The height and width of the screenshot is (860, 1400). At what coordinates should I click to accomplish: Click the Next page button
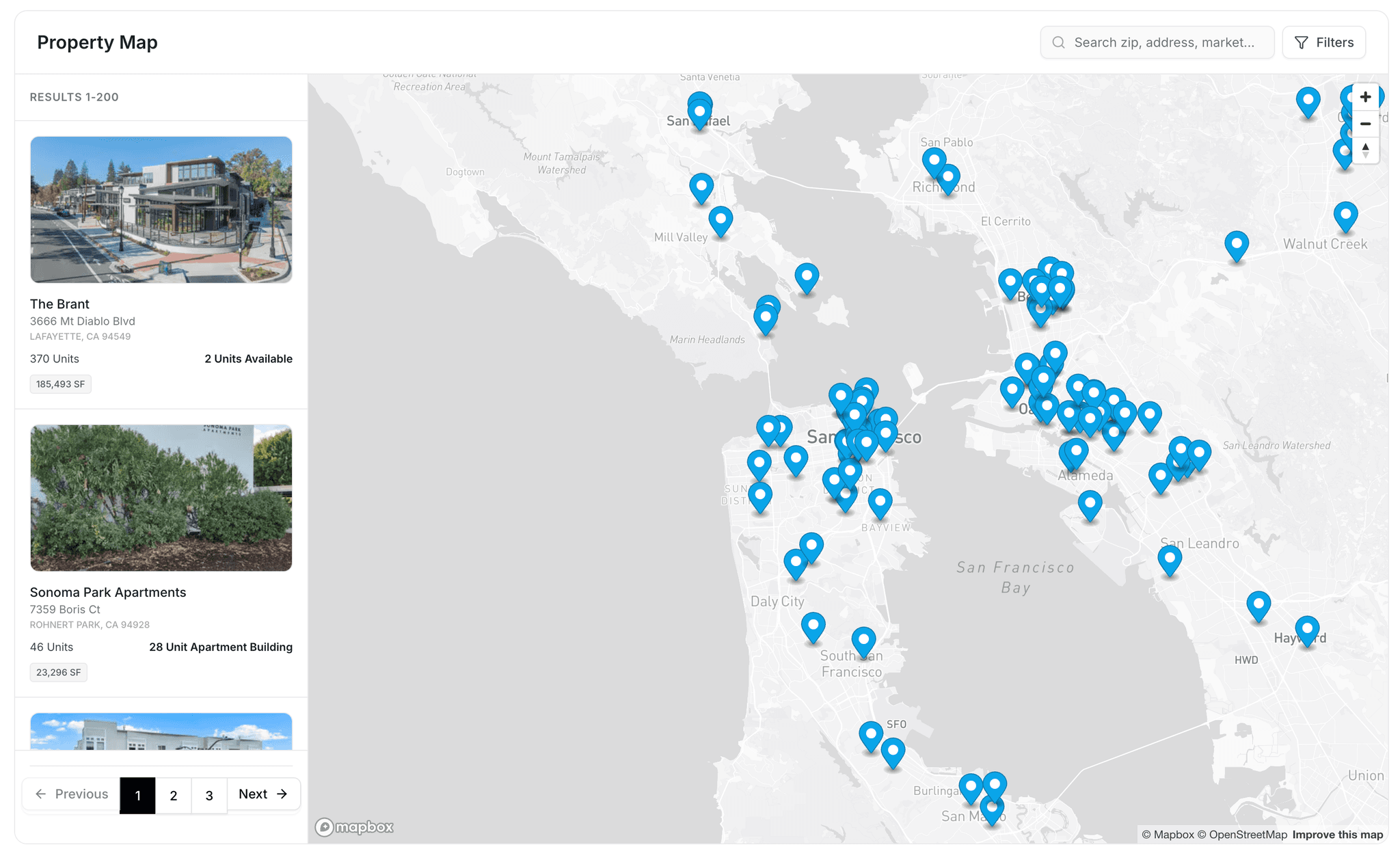point(263,794)
